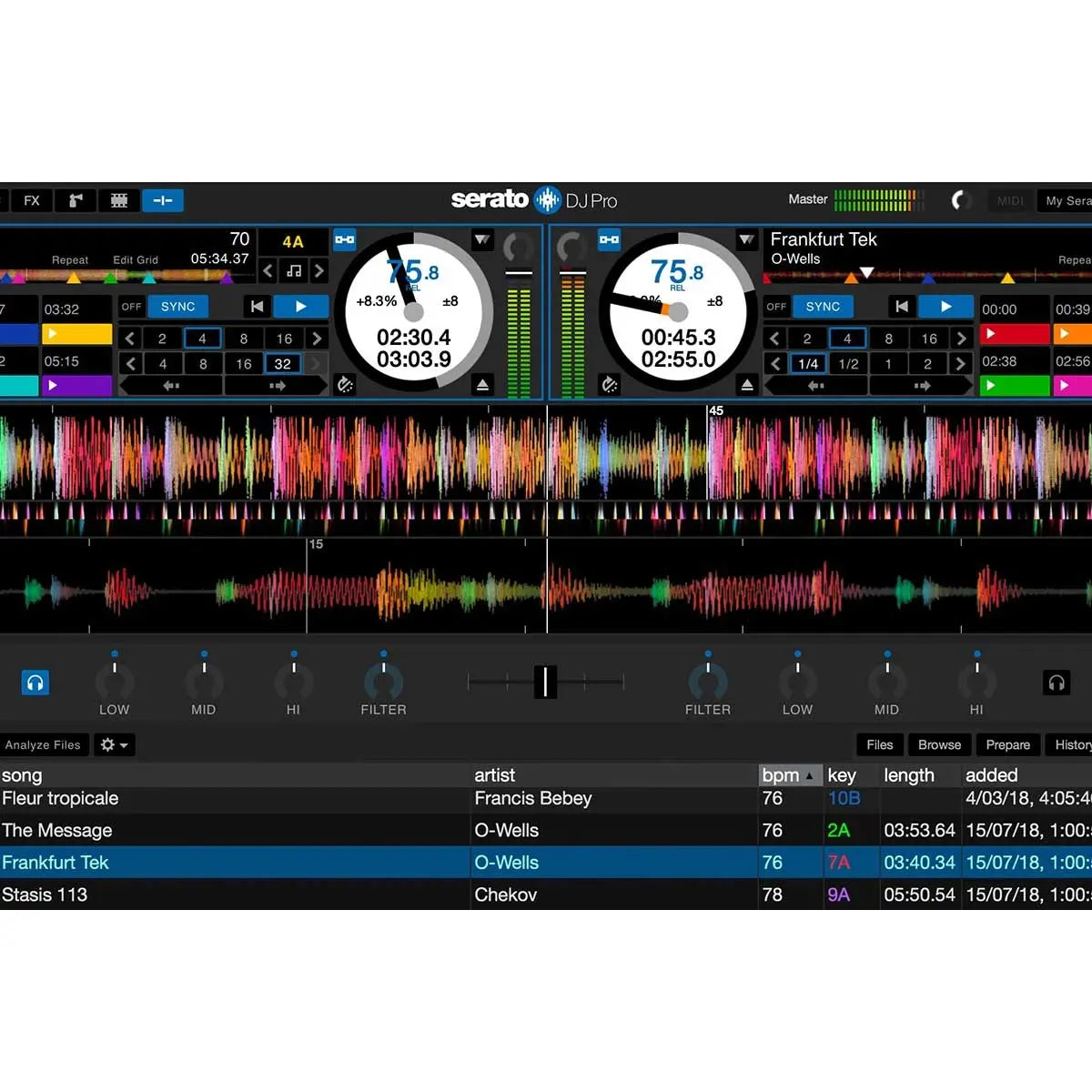This screenshot has width=1092, height=1092.
Task: Enable headphone cue on the right channel
Action: 1056,682
